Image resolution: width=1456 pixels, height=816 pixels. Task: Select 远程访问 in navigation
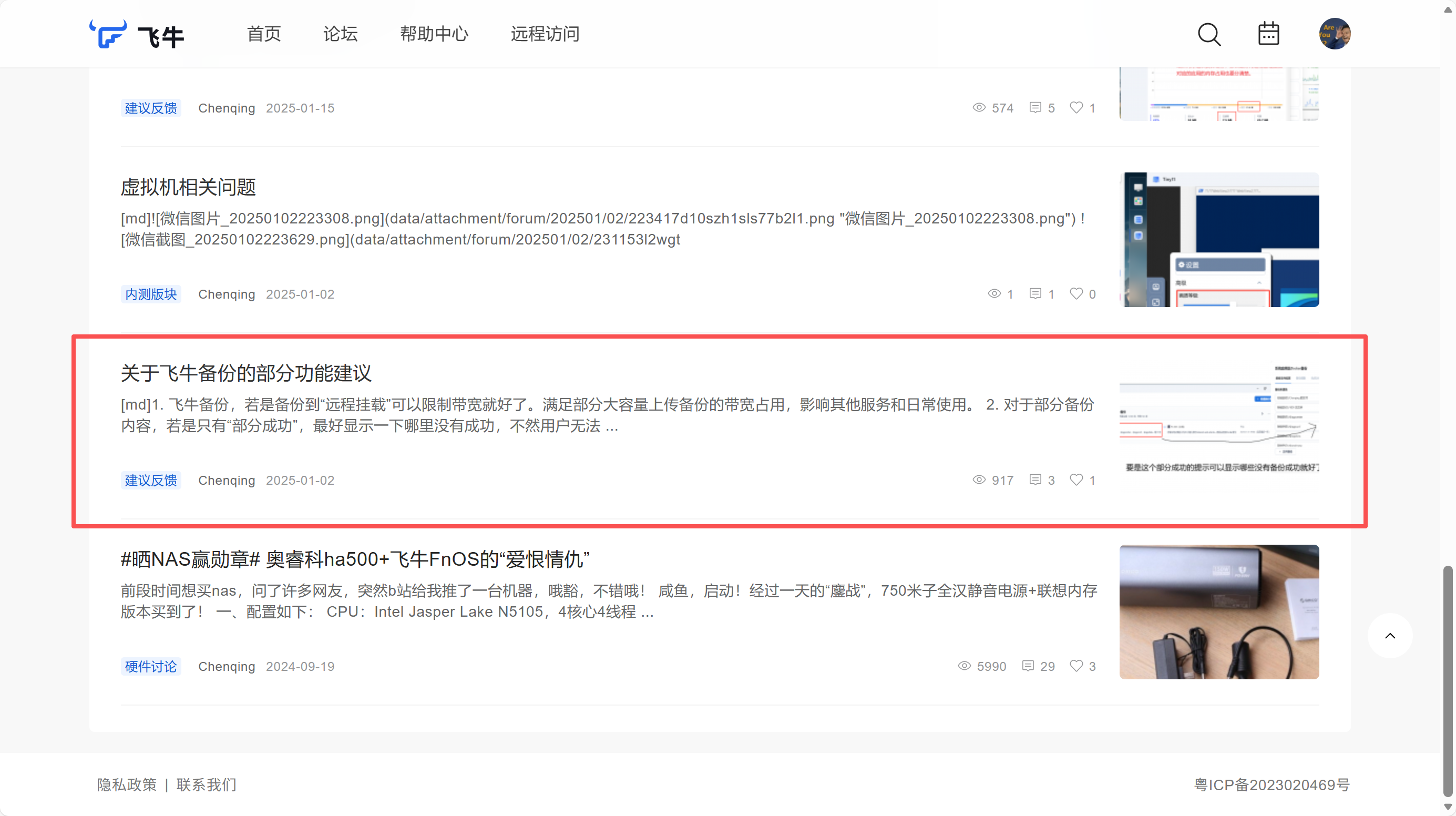coord(545,34)
